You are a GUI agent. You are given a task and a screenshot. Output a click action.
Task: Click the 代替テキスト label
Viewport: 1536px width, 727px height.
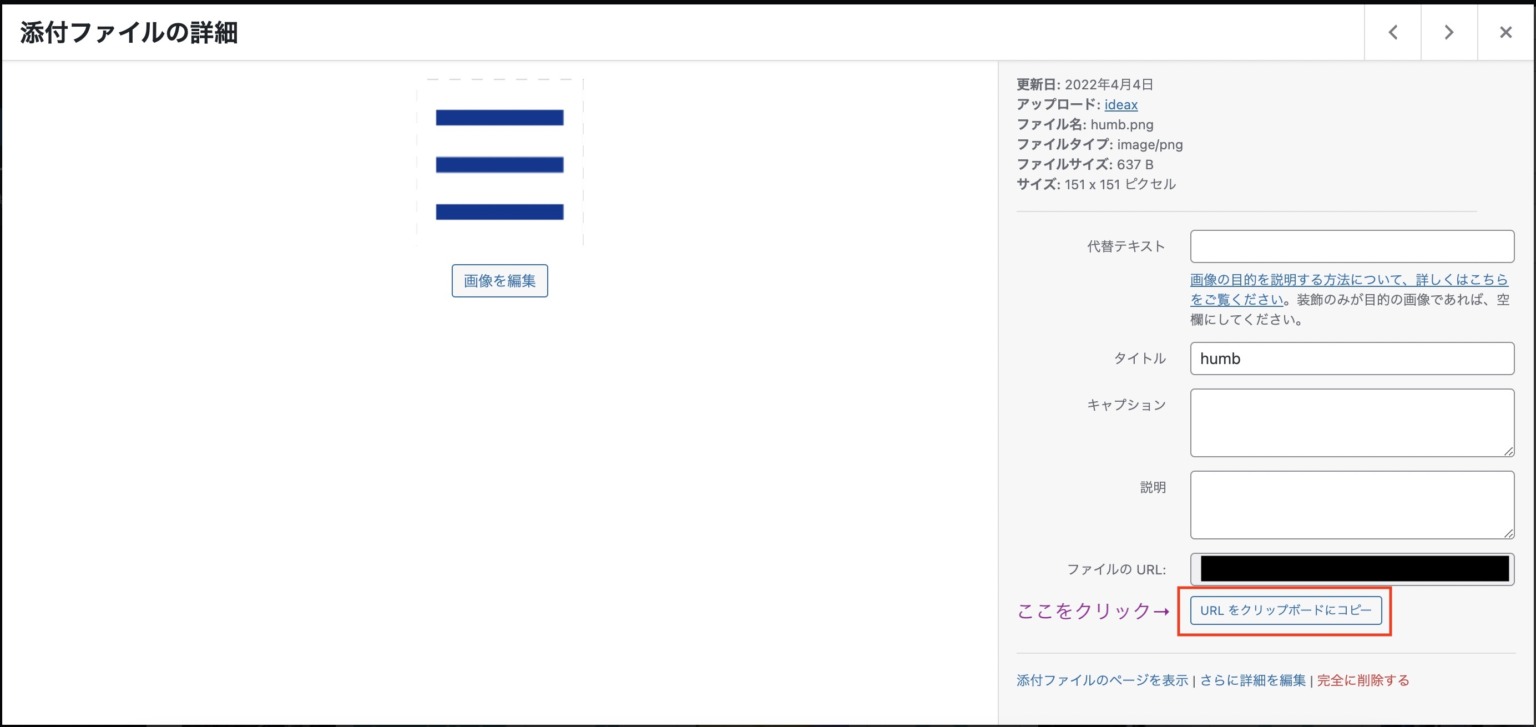[1126, 247]
